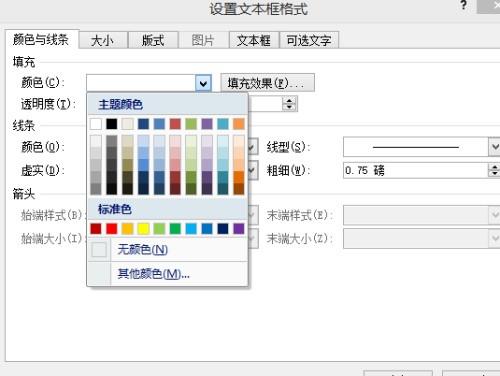The width and height of the screenshot is (500, 376).
Task: Select the standard green color swatch
Action: (x=175, y=229)
